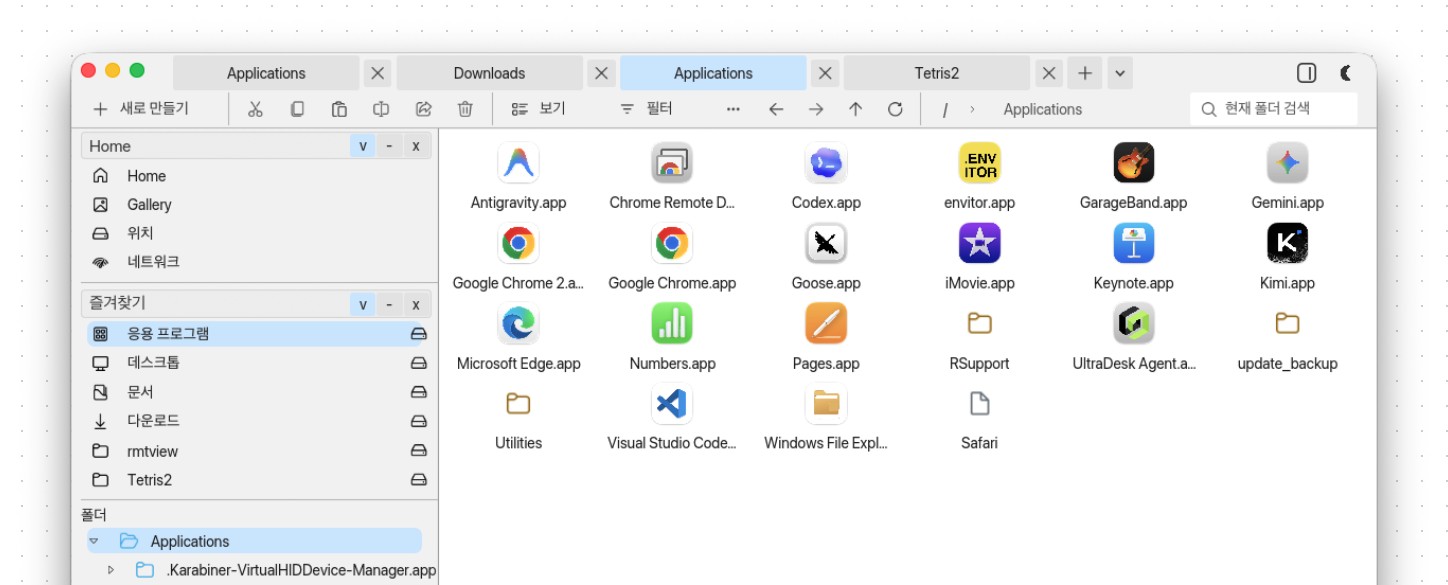1448x585 pixels.
Task: Go up one folder level
Action: pos(855,109)
